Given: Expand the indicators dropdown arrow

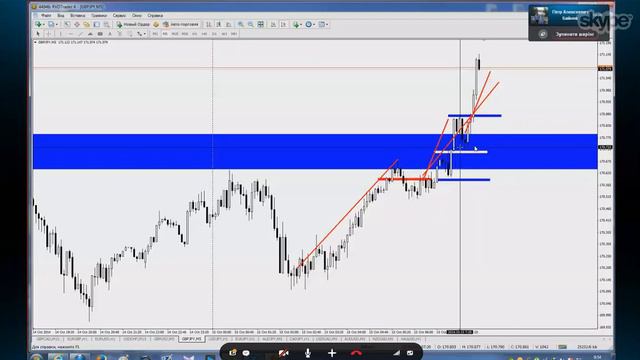Looking at the screenshot, I should pyautogui.click(x=301, y=24).
